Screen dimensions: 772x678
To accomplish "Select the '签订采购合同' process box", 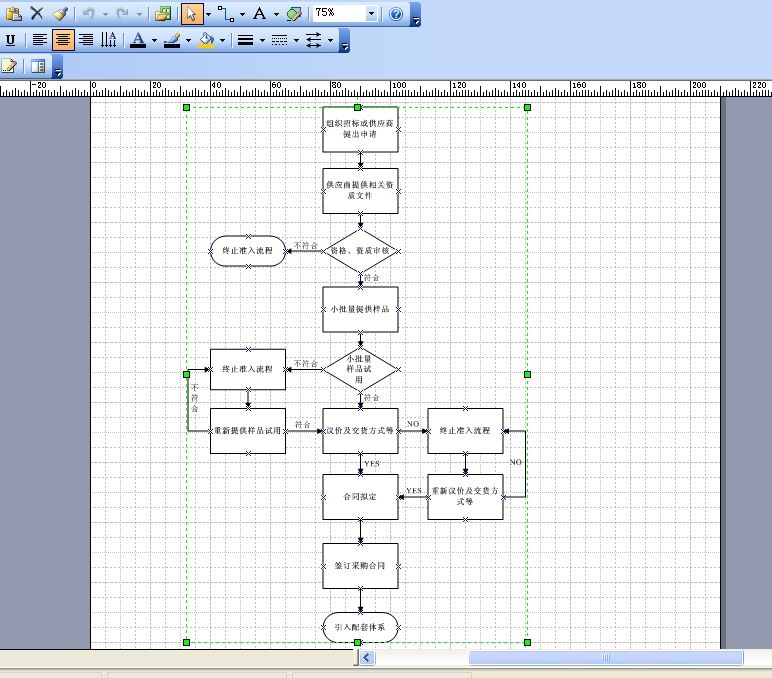I will [x=360, y=566].
